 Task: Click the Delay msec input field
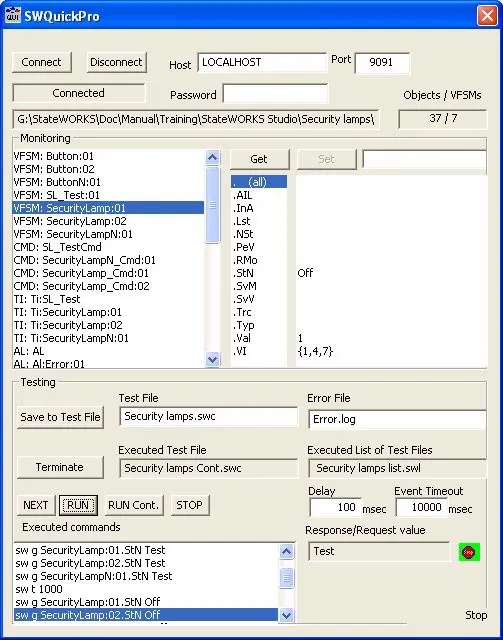(335, 507)
